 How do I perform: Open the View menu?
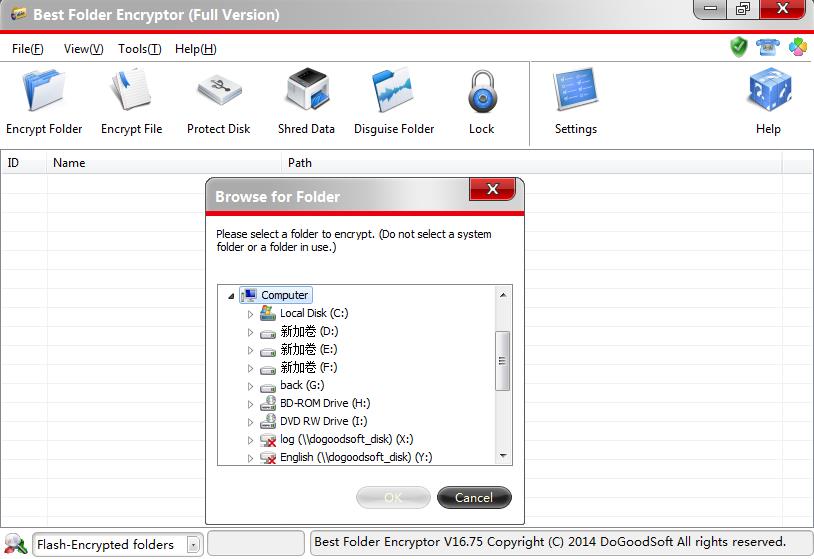[83, 49]
